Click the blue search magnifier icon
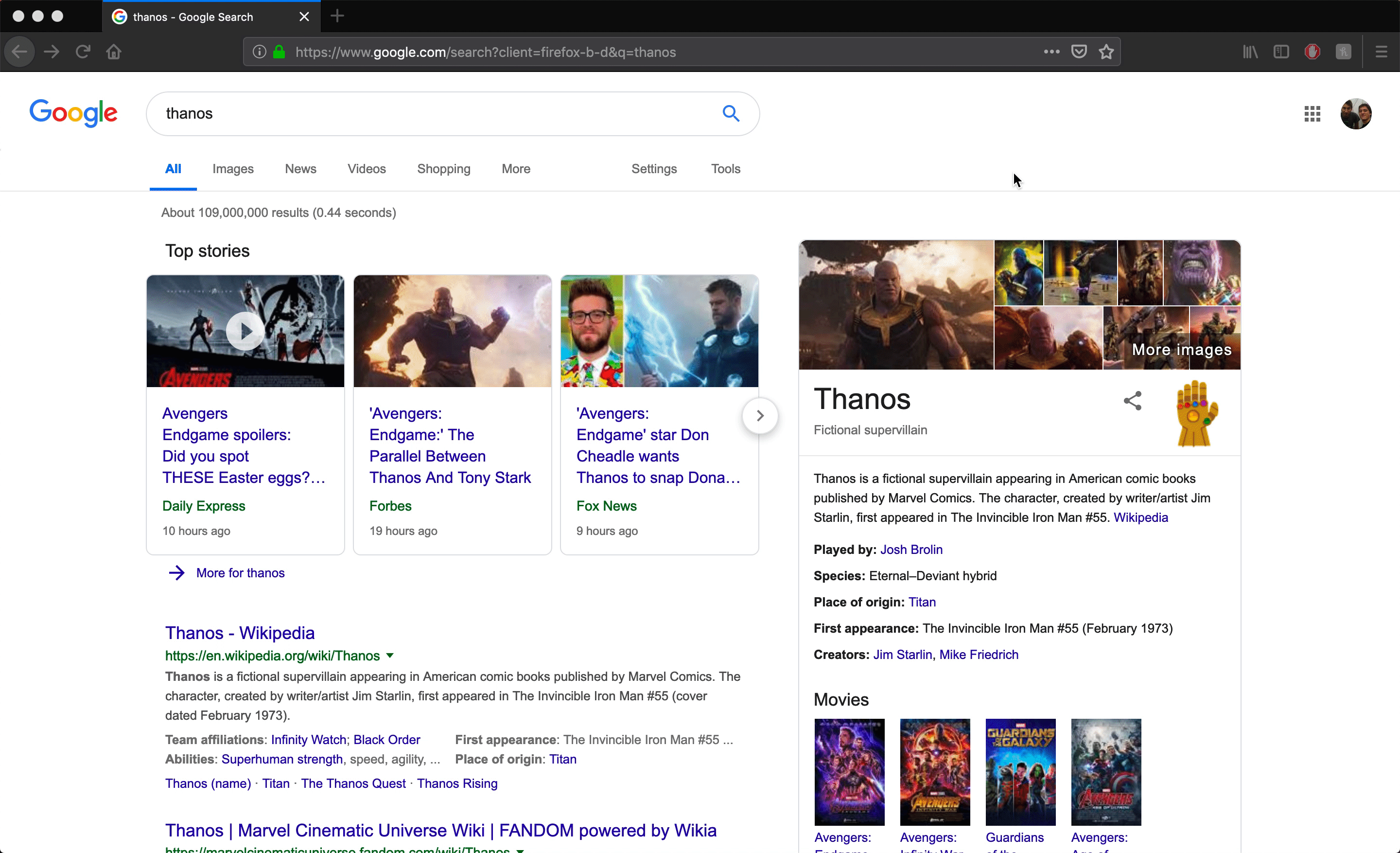This screenshot has width=1400, height=853. pos(731,114)
